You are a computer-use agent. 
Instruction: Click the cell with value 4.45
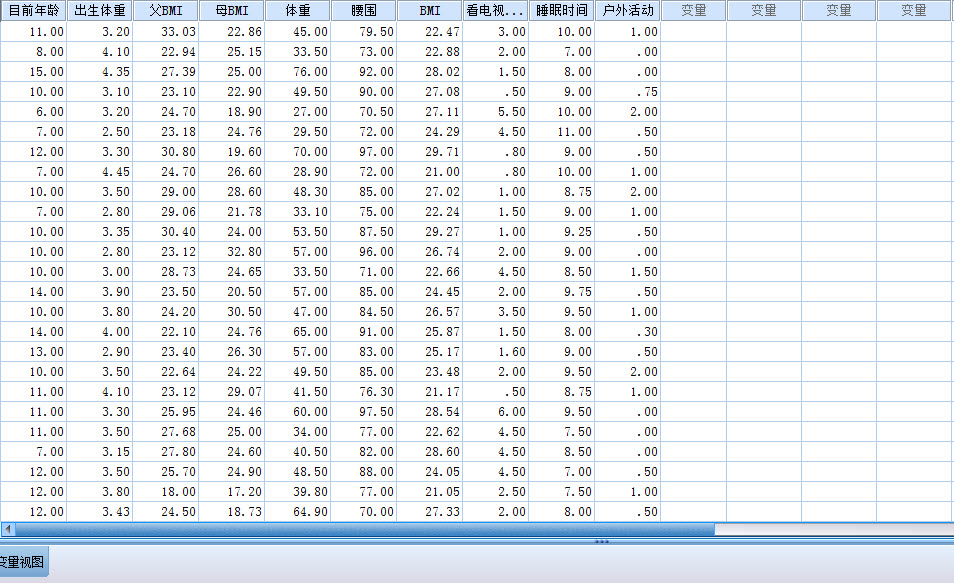(100, 172)
